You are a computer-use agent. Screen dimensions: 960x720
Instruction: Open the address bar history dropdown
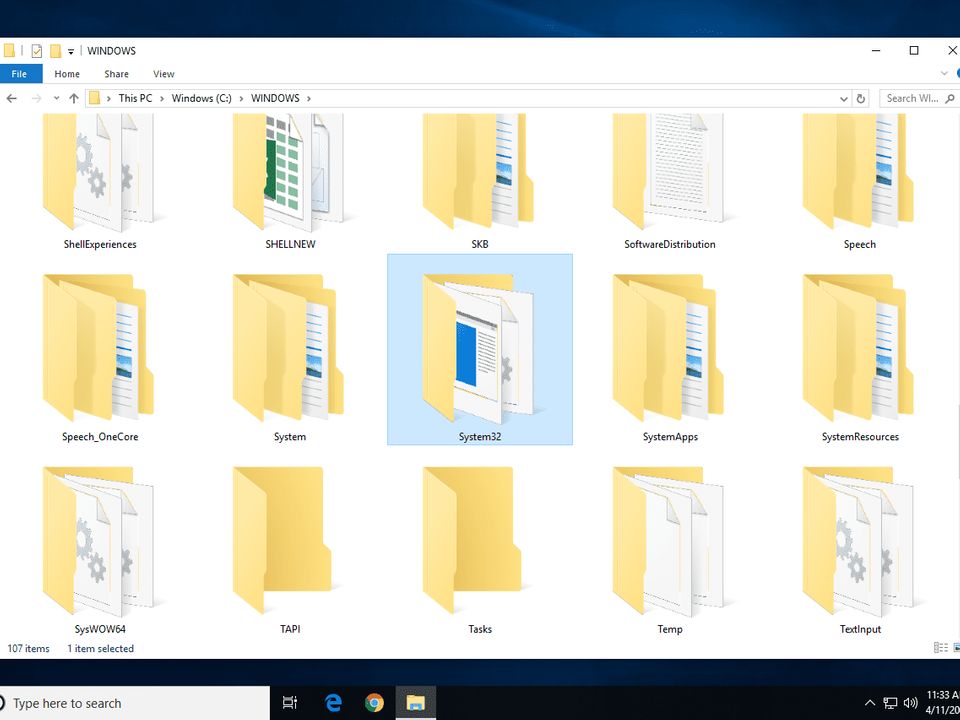pyautogui.click(x=843, y=97)
